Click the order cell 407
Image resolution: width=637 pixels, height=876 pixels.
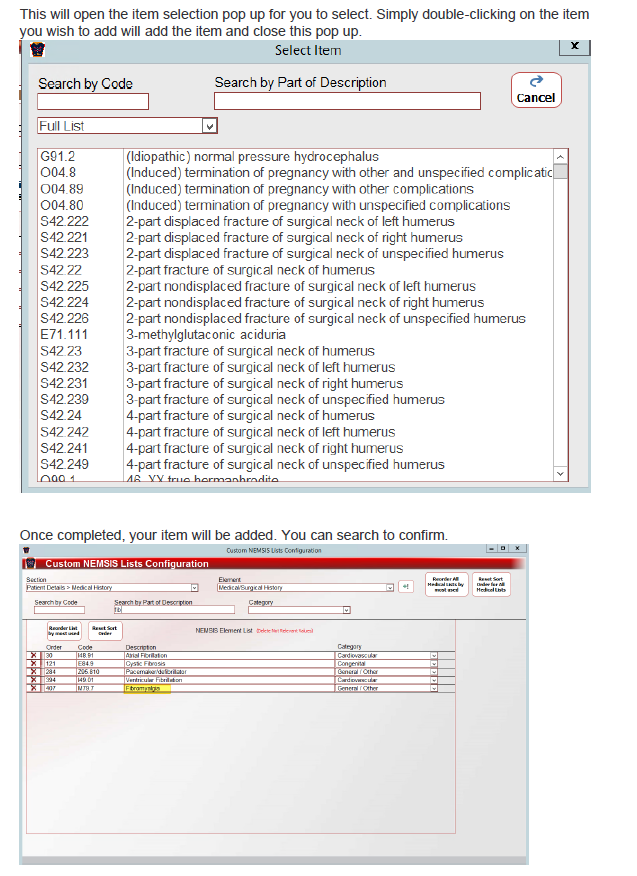click(x=60, y=688)
